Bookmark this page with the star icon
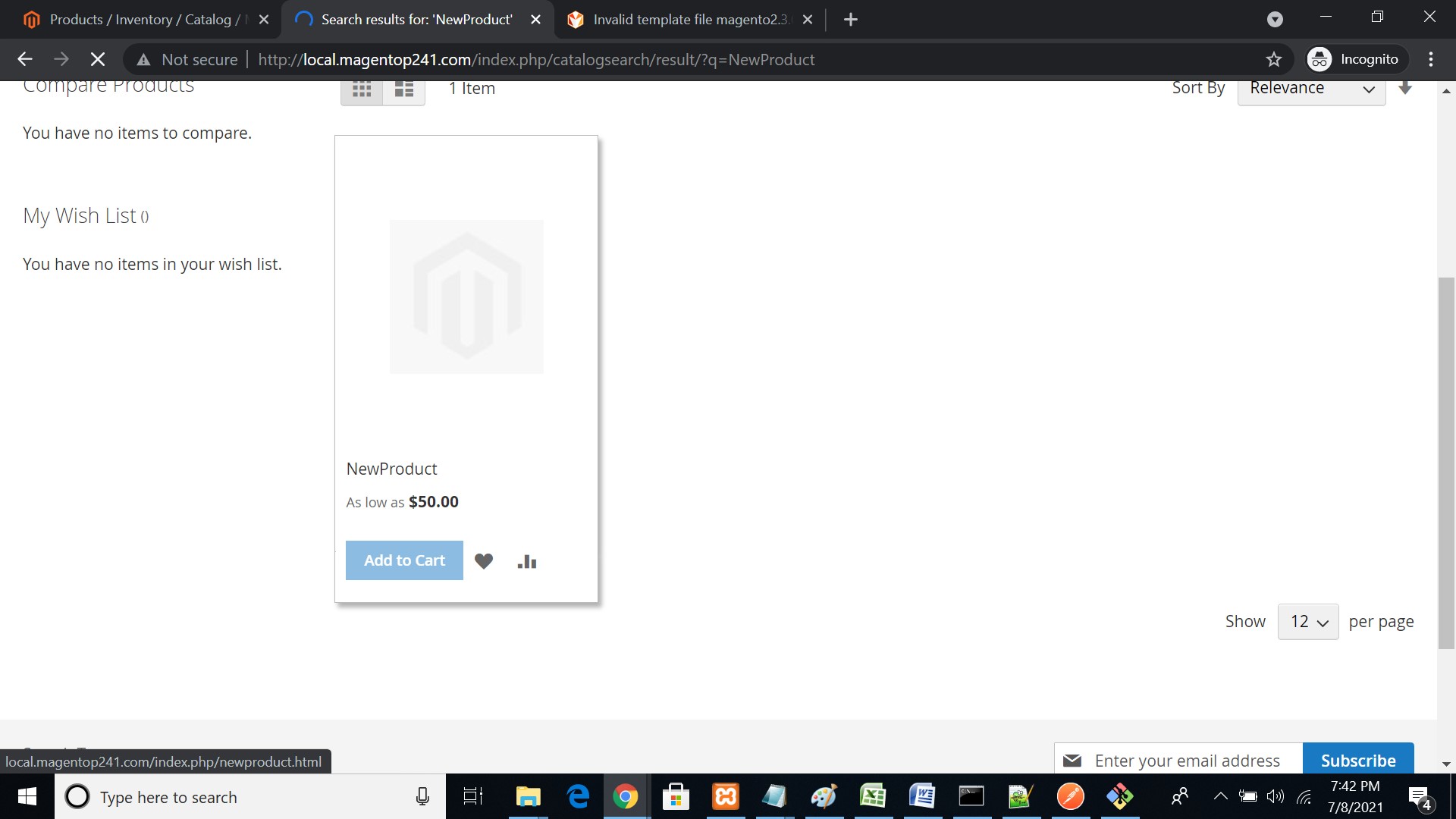The image size is (1456, 819). tap(1273, 59)
